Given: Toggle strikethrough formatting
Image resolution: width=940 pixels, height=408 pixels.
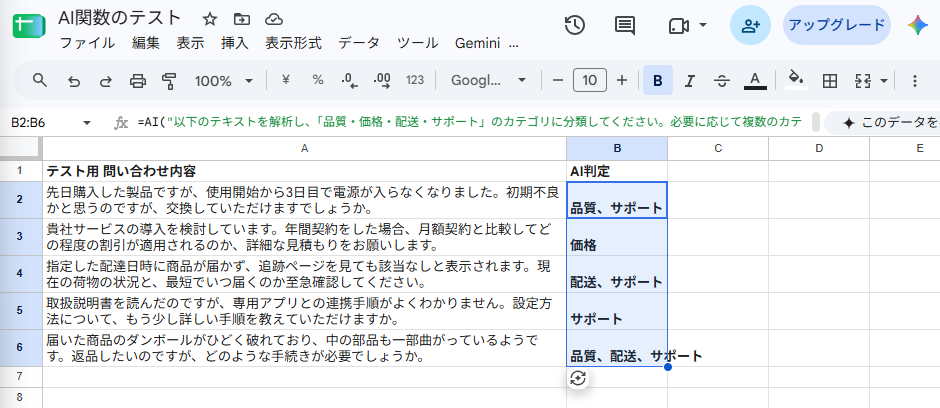Looking at the screenshot, I should pos(722,80).
